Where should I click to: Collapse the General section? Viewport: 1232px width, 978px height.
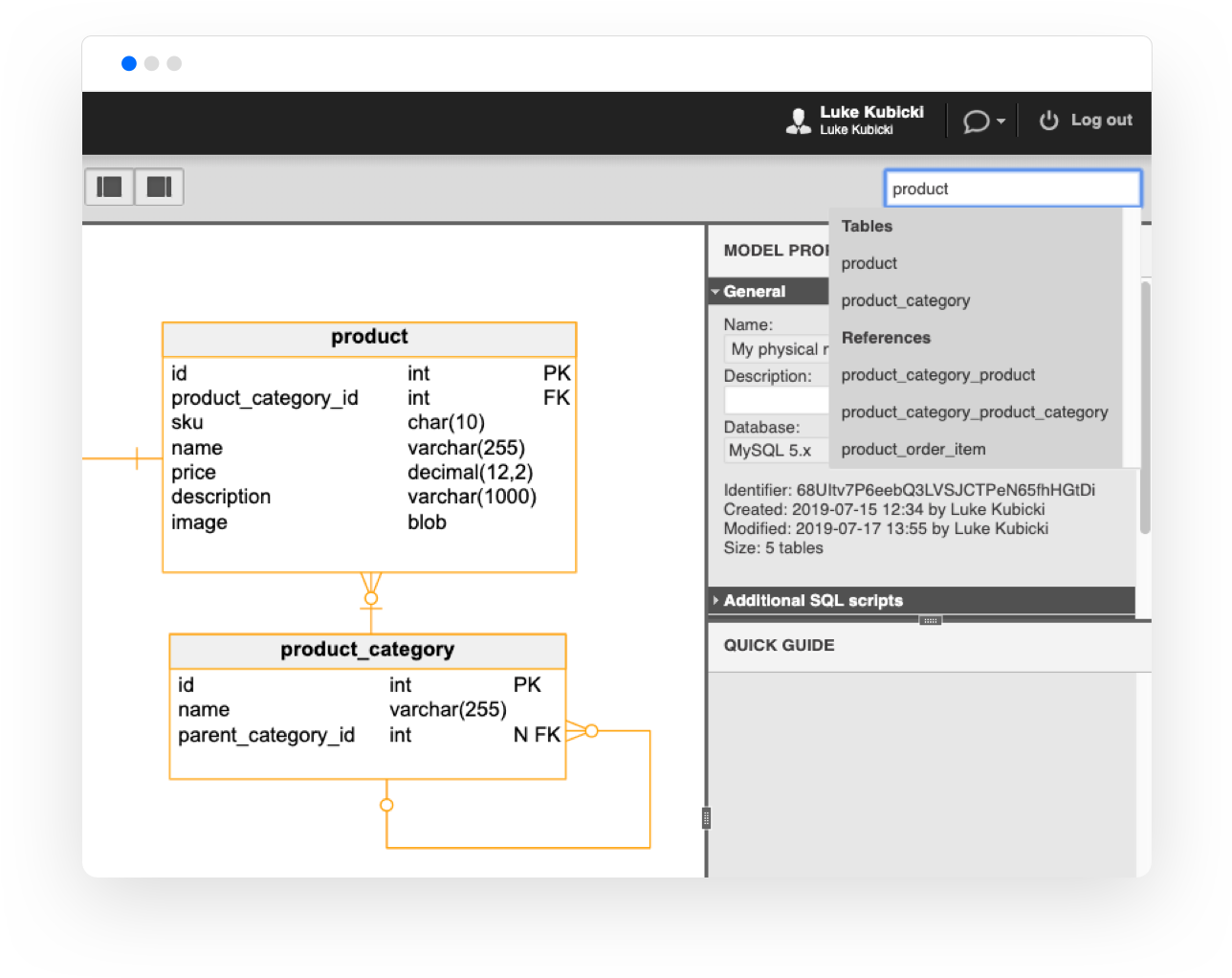tap(769, 292)
